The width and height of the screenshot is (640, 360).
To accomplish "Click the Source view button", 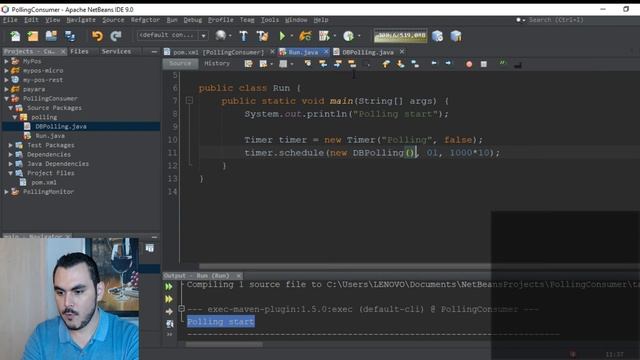I will point(180,64).
